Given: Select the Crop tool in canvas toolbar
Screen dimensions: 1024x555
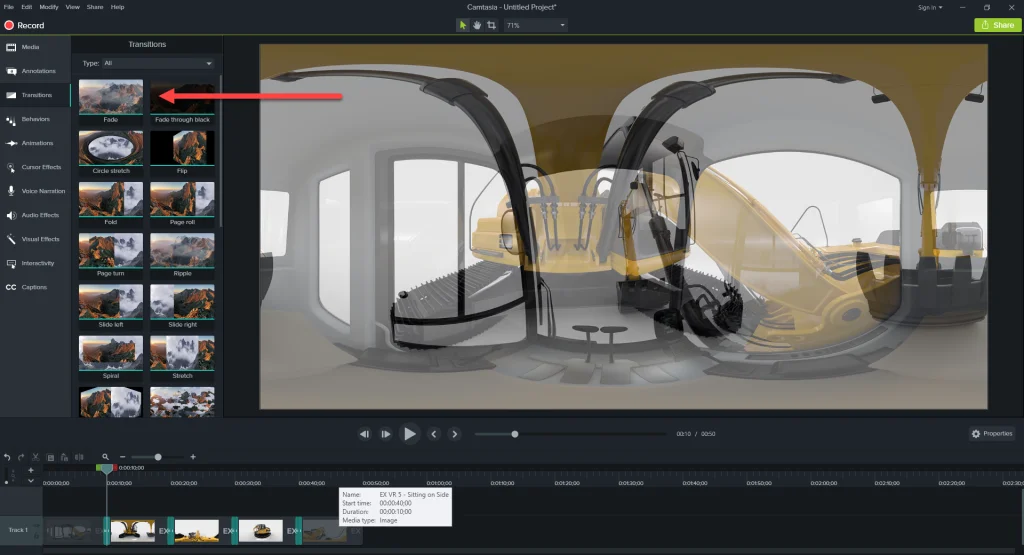Looking at the screenshot, I should (492, 25).
